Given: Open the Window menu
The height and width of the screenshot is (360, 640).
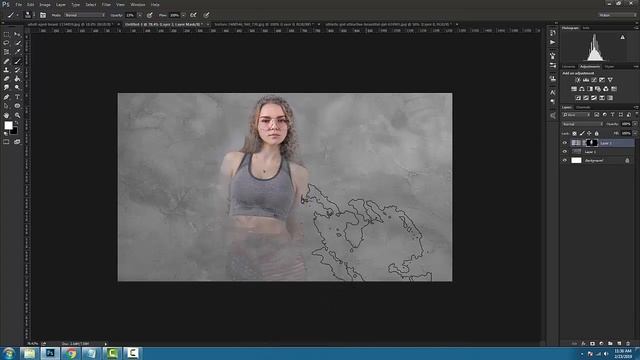Looking at the screenshot, I should point(138,4).
